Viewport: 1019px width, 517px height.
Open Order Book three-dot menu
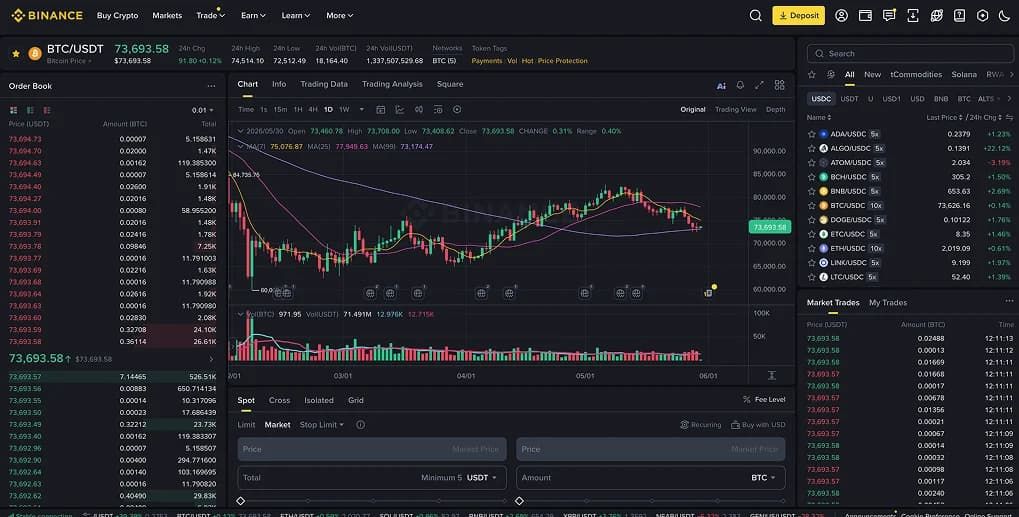211,86
